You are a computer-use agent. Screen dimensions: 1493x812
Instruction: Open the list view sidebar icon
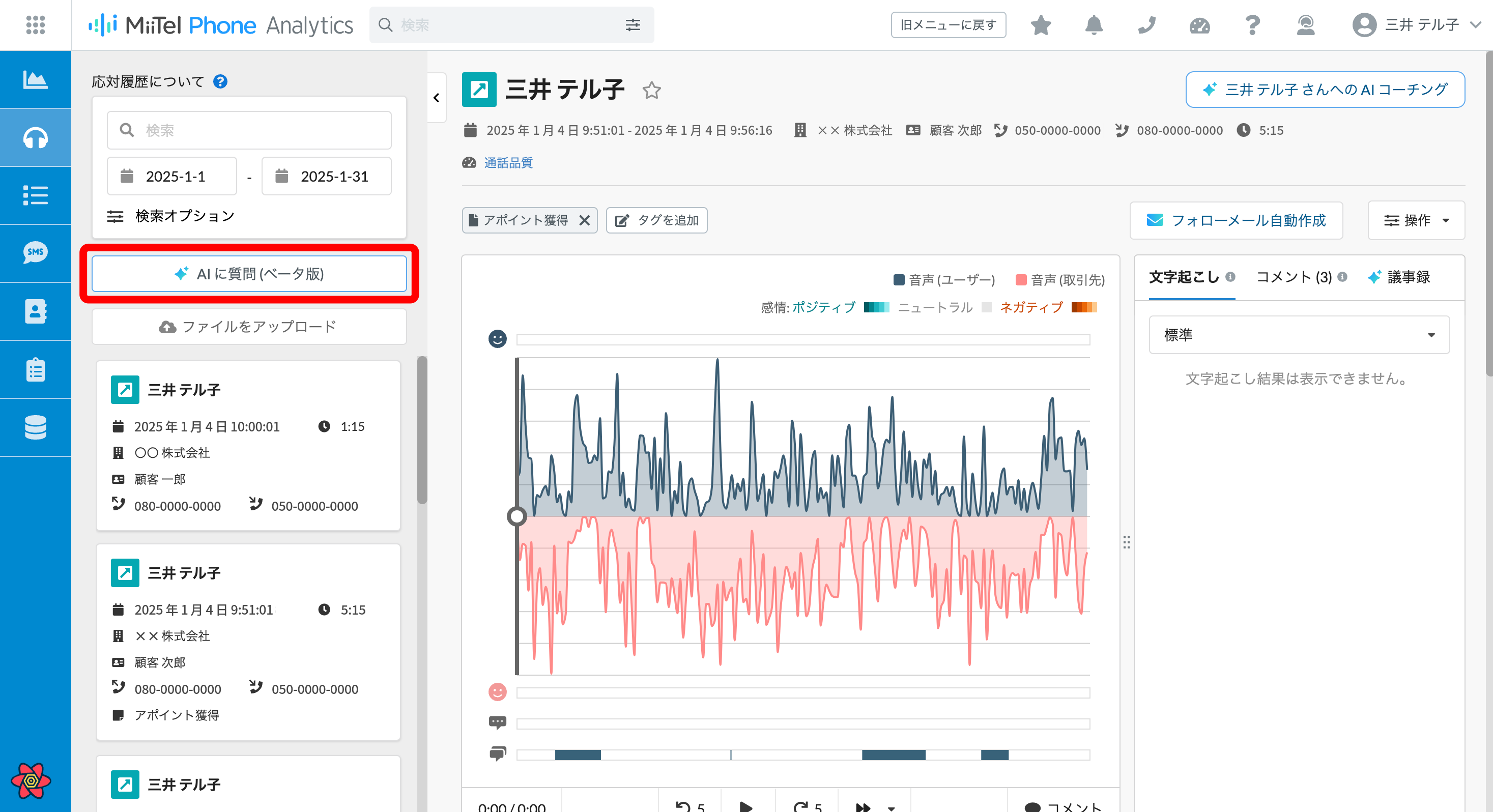click(x=35, y=195)
